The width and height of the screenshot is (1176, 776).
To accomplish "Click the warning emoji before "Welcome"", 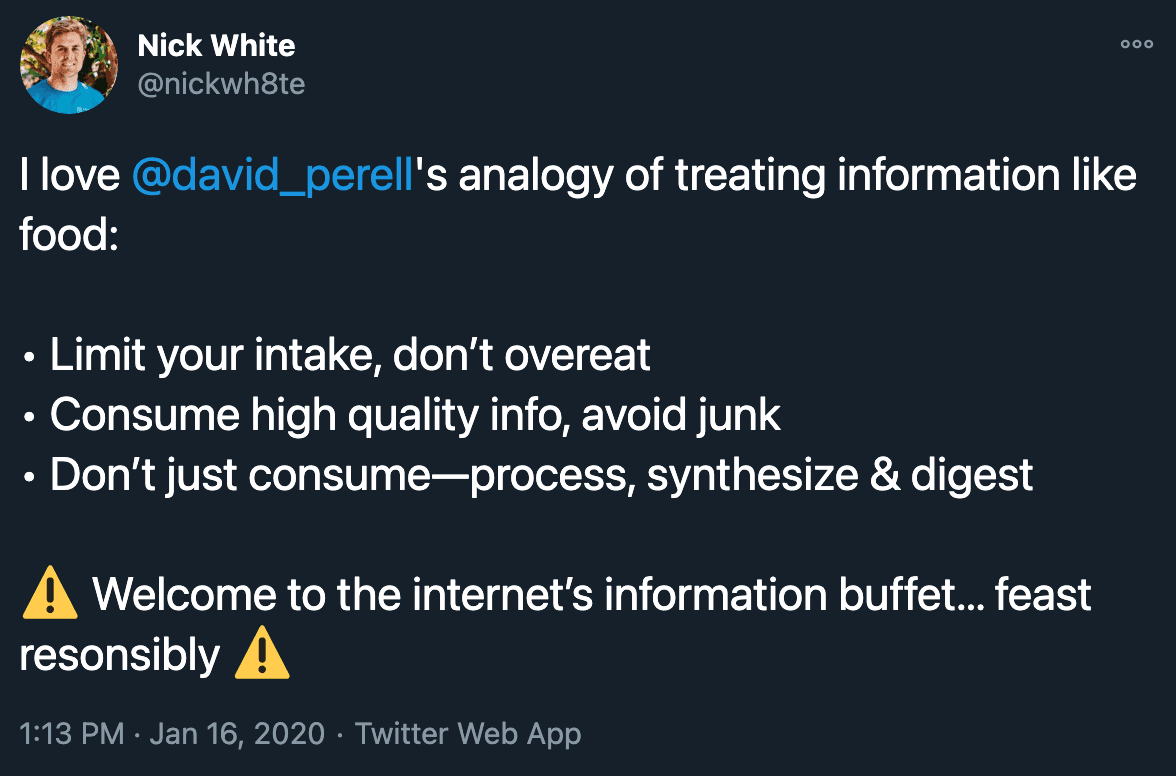I will 50,593.
